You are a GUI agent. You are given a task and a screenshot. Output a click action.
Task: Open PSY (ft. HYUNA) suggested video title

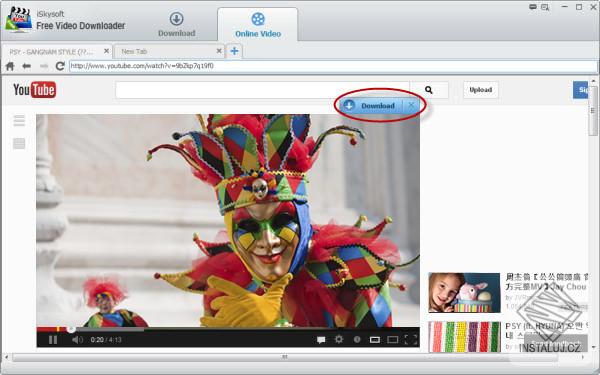[546, 330]
